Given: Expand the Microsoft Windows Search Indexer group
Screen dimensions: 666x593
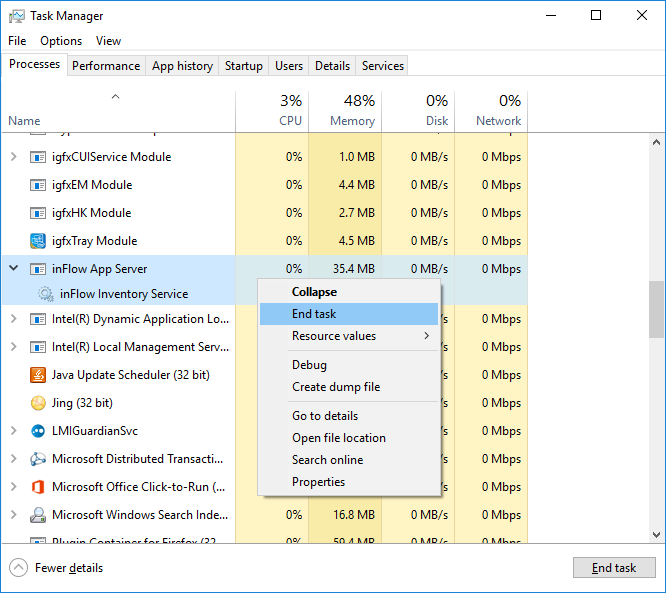Looking at the screenshot, I should pos(14,515).
